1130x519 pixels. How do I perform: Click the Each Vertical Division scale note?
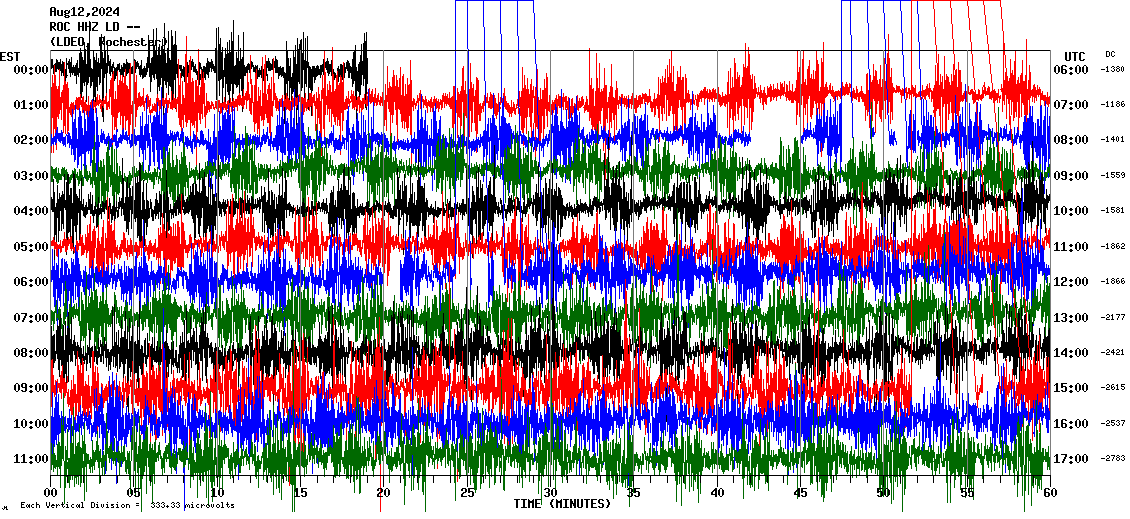127,505
